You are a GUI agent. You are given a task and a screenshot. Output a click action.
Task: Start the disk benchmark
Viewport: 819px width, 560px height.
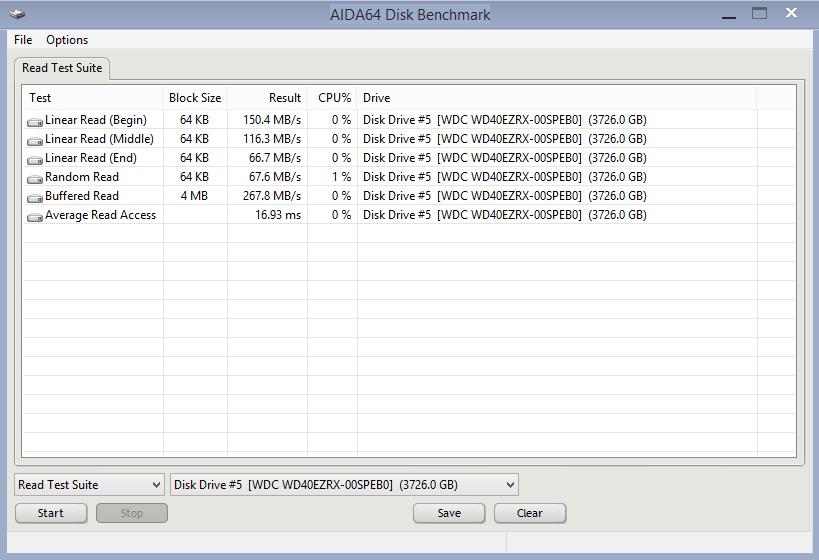pyautogui.click(x=51, y=513)
